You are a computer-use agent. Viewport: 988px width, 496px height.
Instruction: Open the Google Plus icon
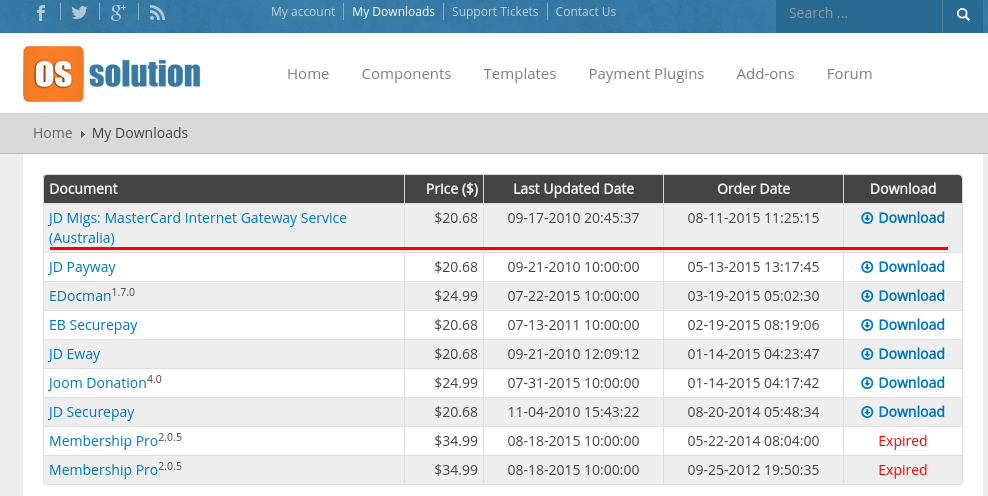118,13
